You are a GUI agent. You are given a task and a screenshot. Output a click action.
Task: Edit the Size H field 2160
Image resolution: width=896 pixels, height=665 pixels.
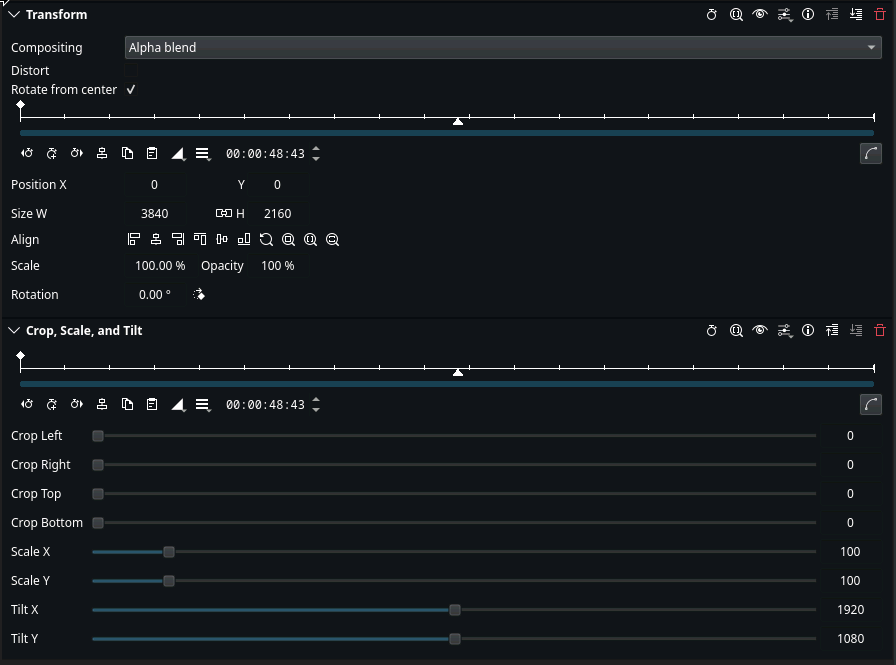coord(278,214)
